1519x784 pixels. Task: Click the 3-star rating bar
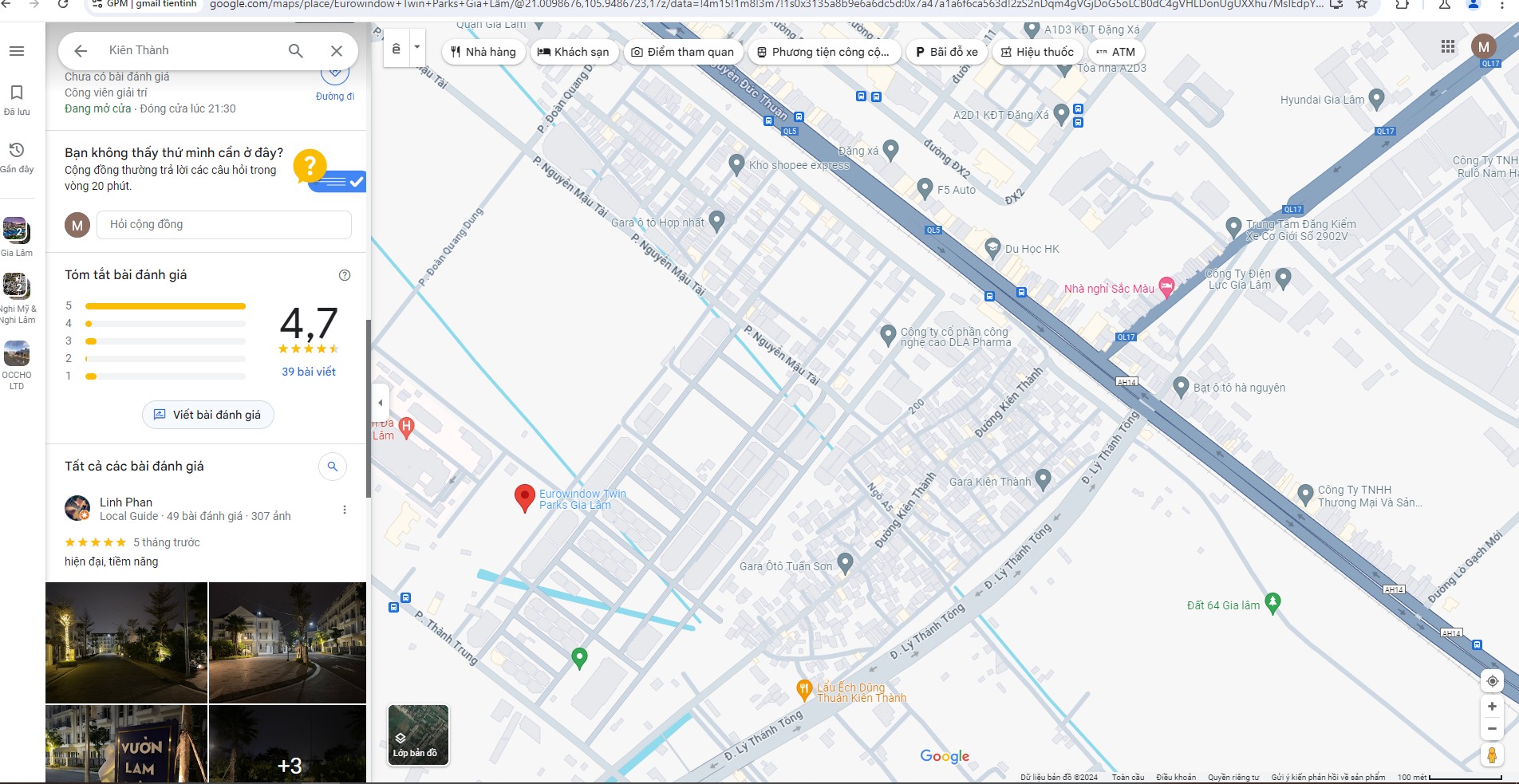tap(165, 341)
